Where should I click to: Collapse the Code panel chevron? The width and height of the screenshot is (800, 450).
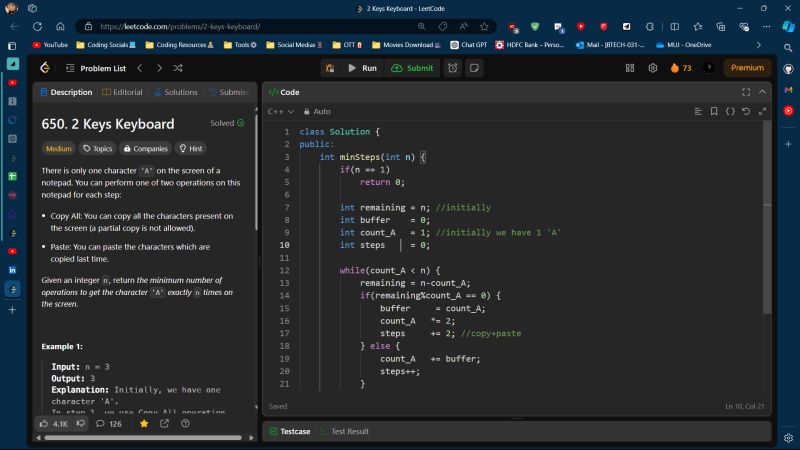click(762, 92)
